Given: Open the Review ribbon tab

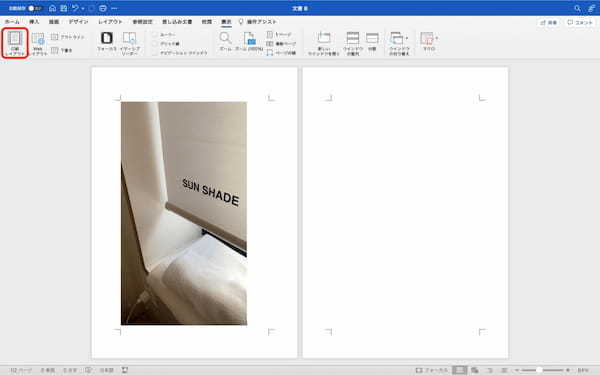Looking at the screenshot, I should click(x=207, y=22).
